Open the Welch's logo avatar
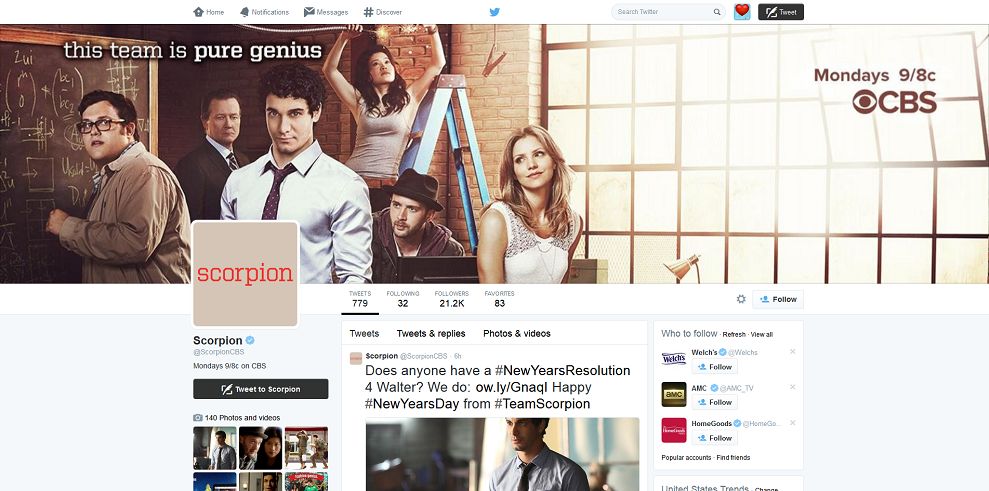This screenshot has height=491, width=989. tap(674, 358)
